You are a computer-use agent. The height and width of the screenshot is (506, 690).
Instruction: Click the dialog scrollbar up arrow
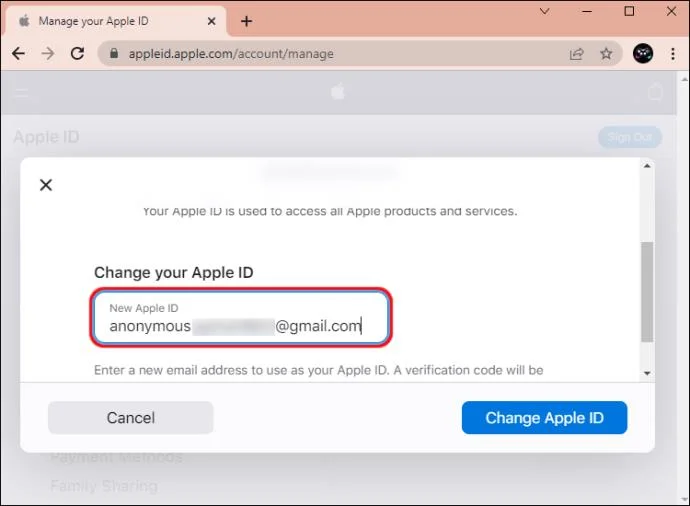647,166
